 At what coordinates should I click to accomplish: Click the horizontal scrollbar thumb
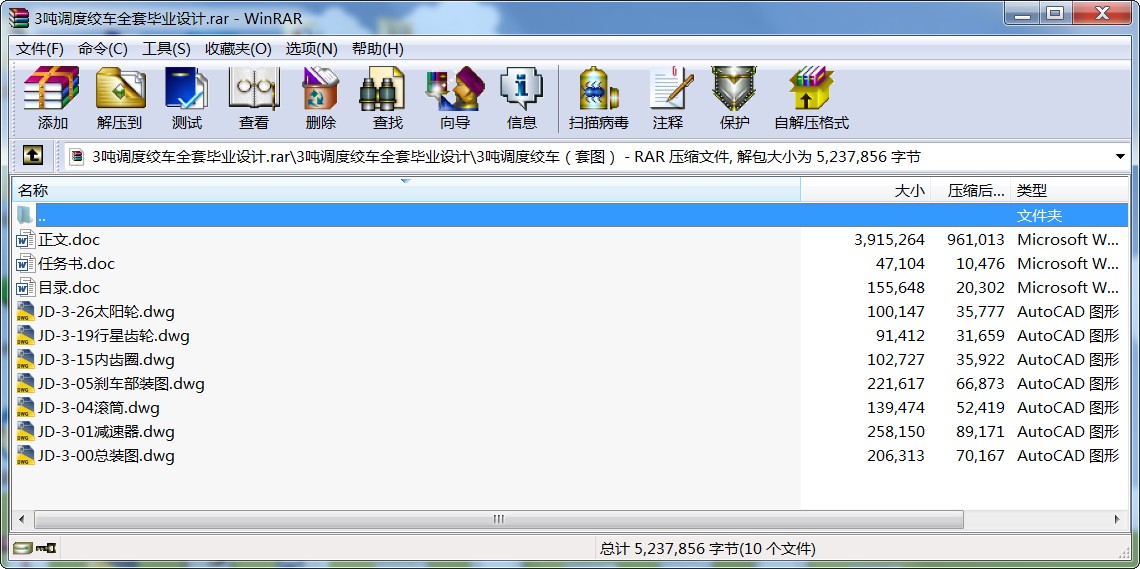[498, 520]
